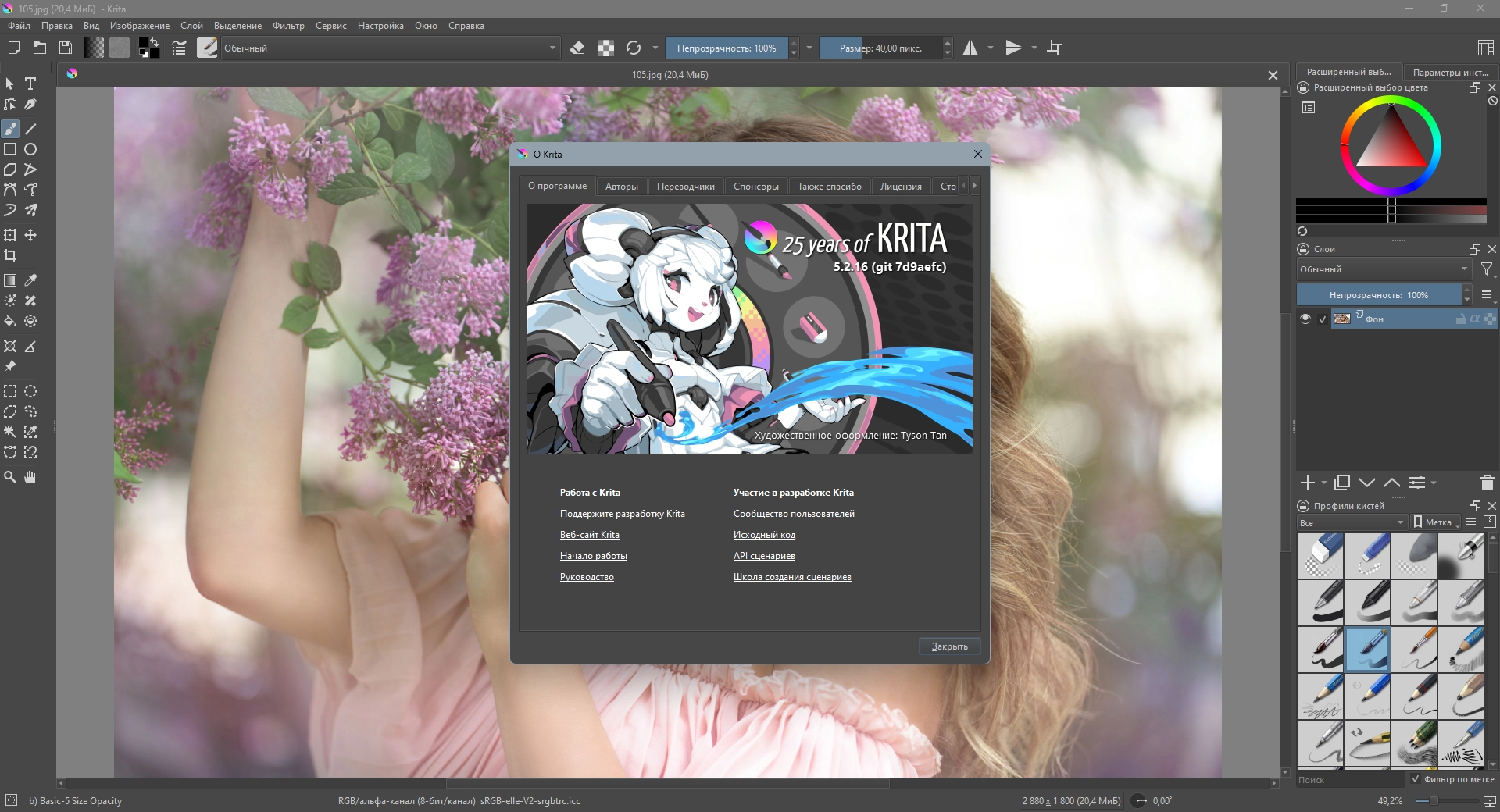
Task: Open the Поддержите разработку Krita link
Action: coord(623,514)
